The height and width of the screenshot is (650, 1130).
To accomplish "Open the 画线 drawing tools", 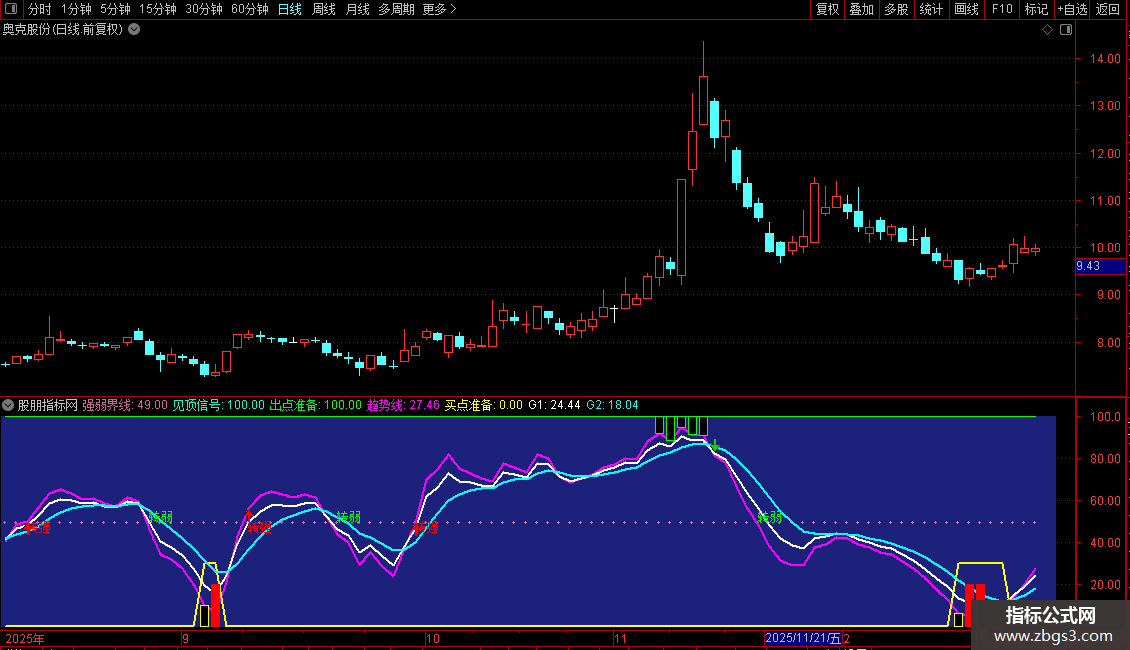I will [966, 9].
